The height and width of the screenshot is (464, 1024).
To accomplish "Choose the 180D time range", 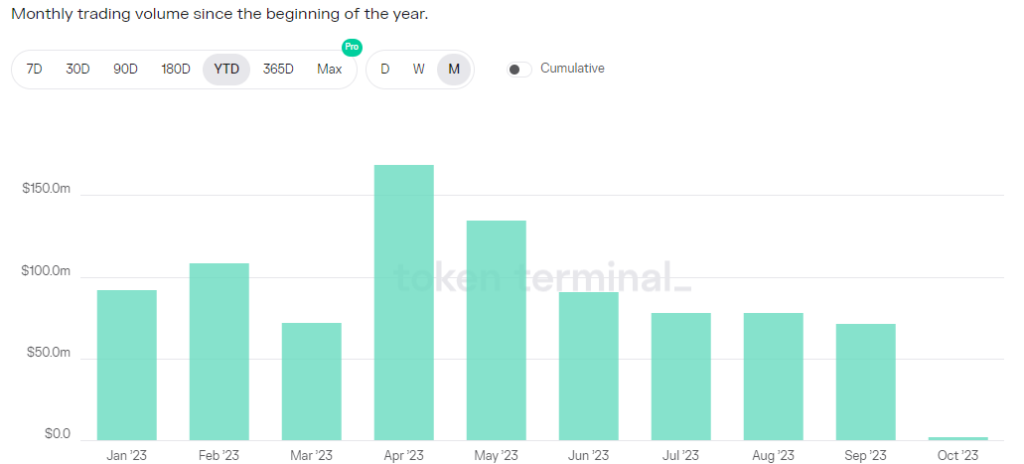I will click(176, 69).
